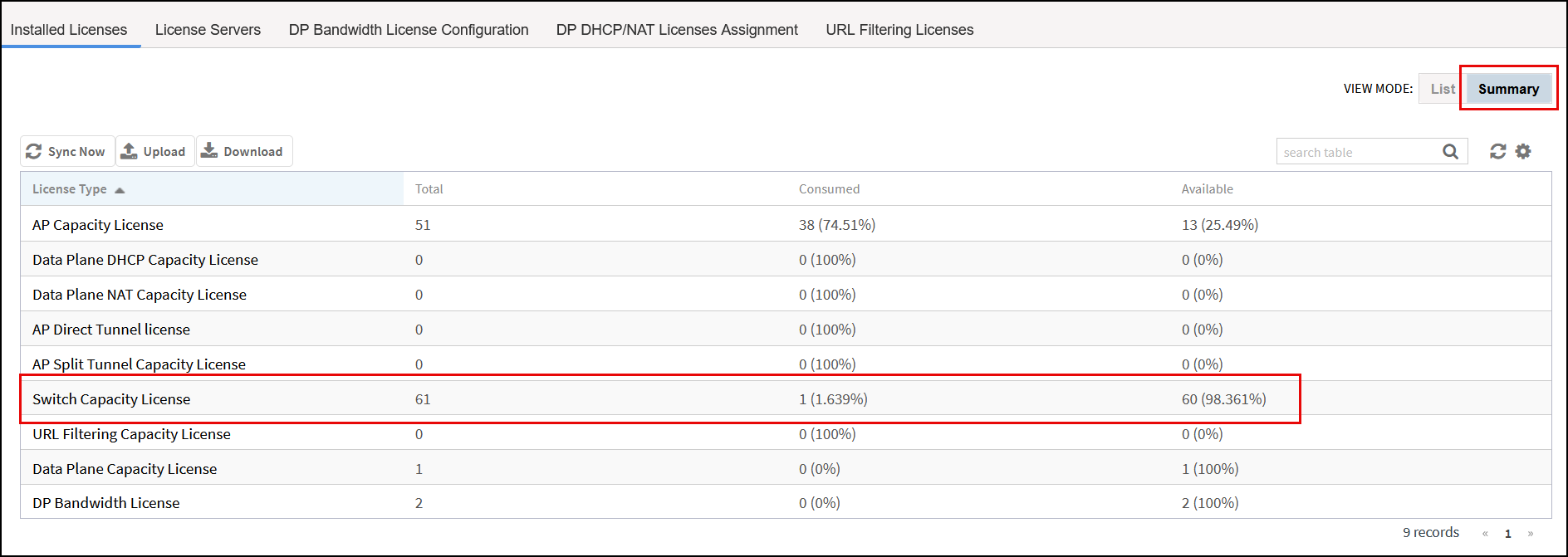Click Switch consumed value 1 (1.639%)

(x=833, y=399)
